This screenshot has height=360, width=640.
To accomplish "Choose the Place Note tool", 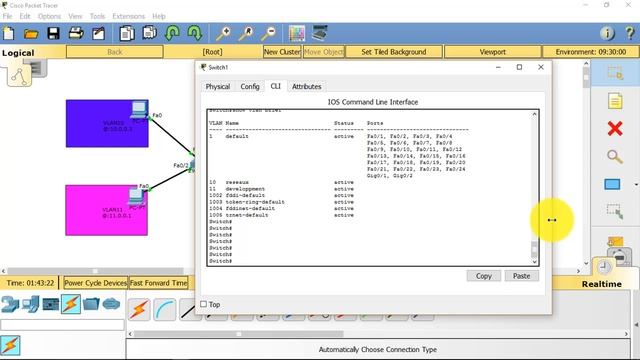I will click(615, 101).
